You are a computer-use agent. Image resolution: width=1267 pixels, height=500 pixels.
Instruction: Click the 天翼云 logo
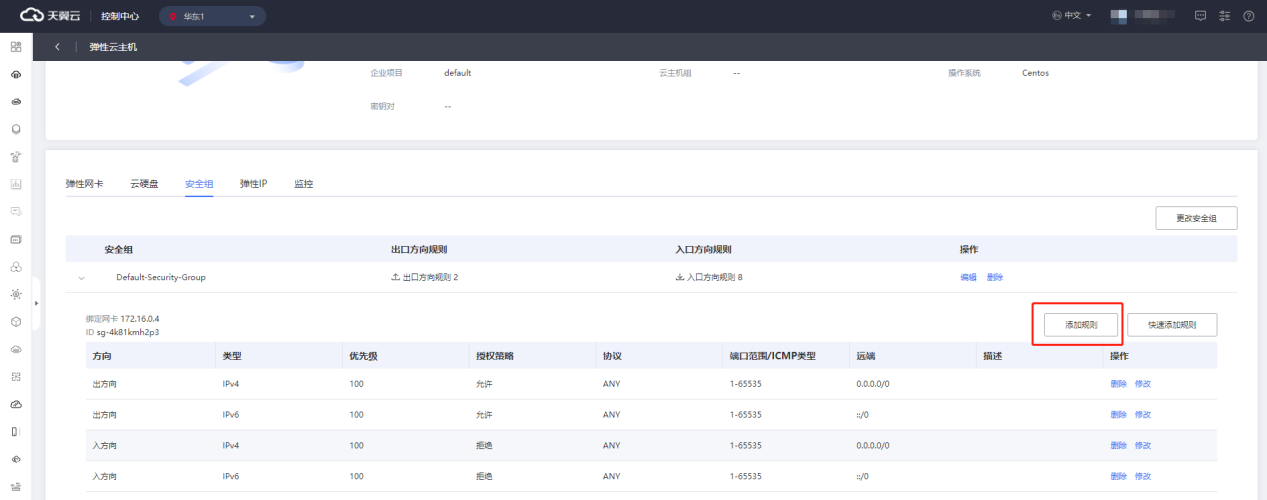(x=50, y=16)
